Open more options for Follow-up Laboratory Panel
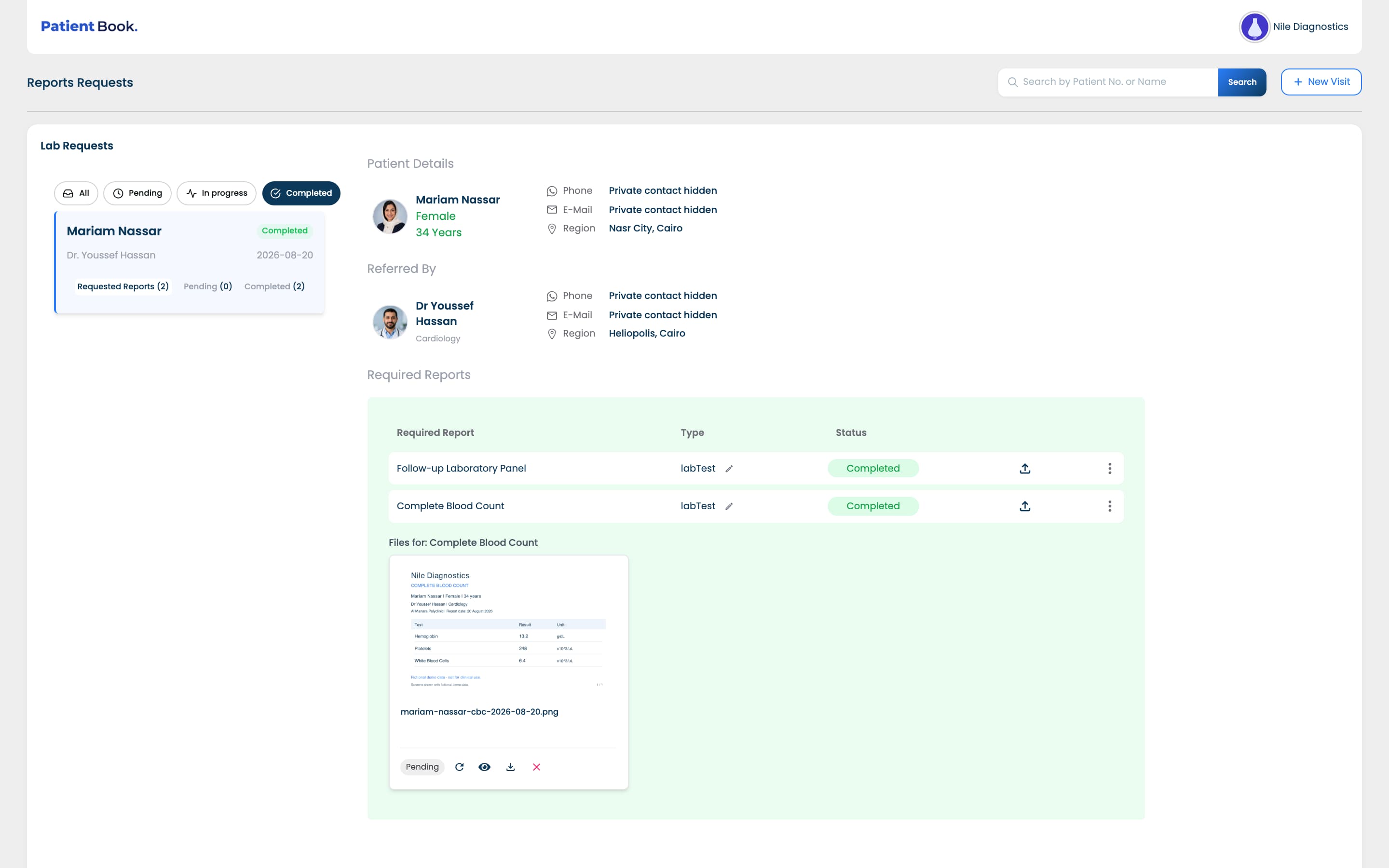The image size is (1389, 868). click(1109, 468)
